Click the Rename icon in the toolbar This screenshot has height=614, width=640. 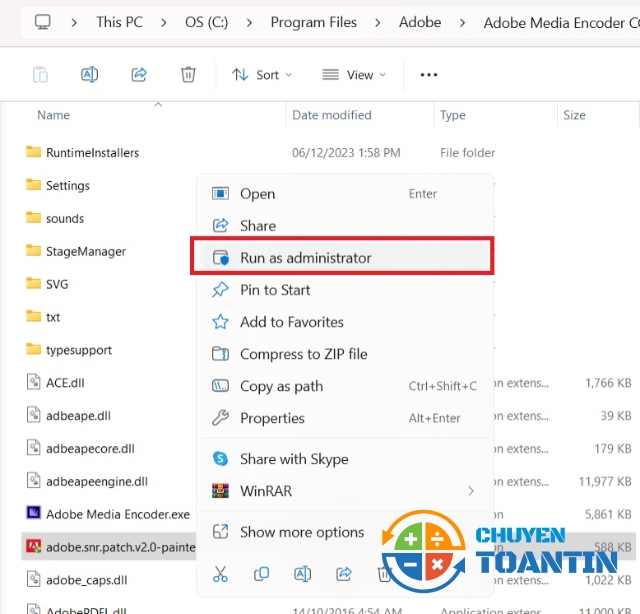pos(89,75)
